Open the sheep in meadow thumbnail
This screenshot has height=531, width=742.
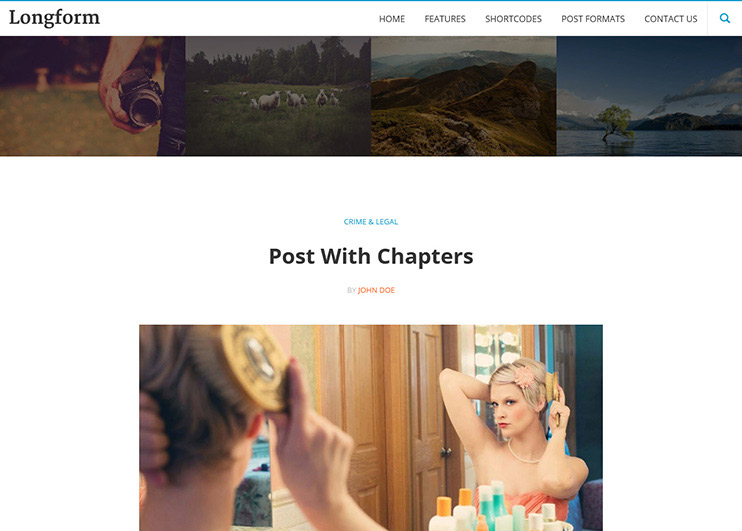pos(278,96)
